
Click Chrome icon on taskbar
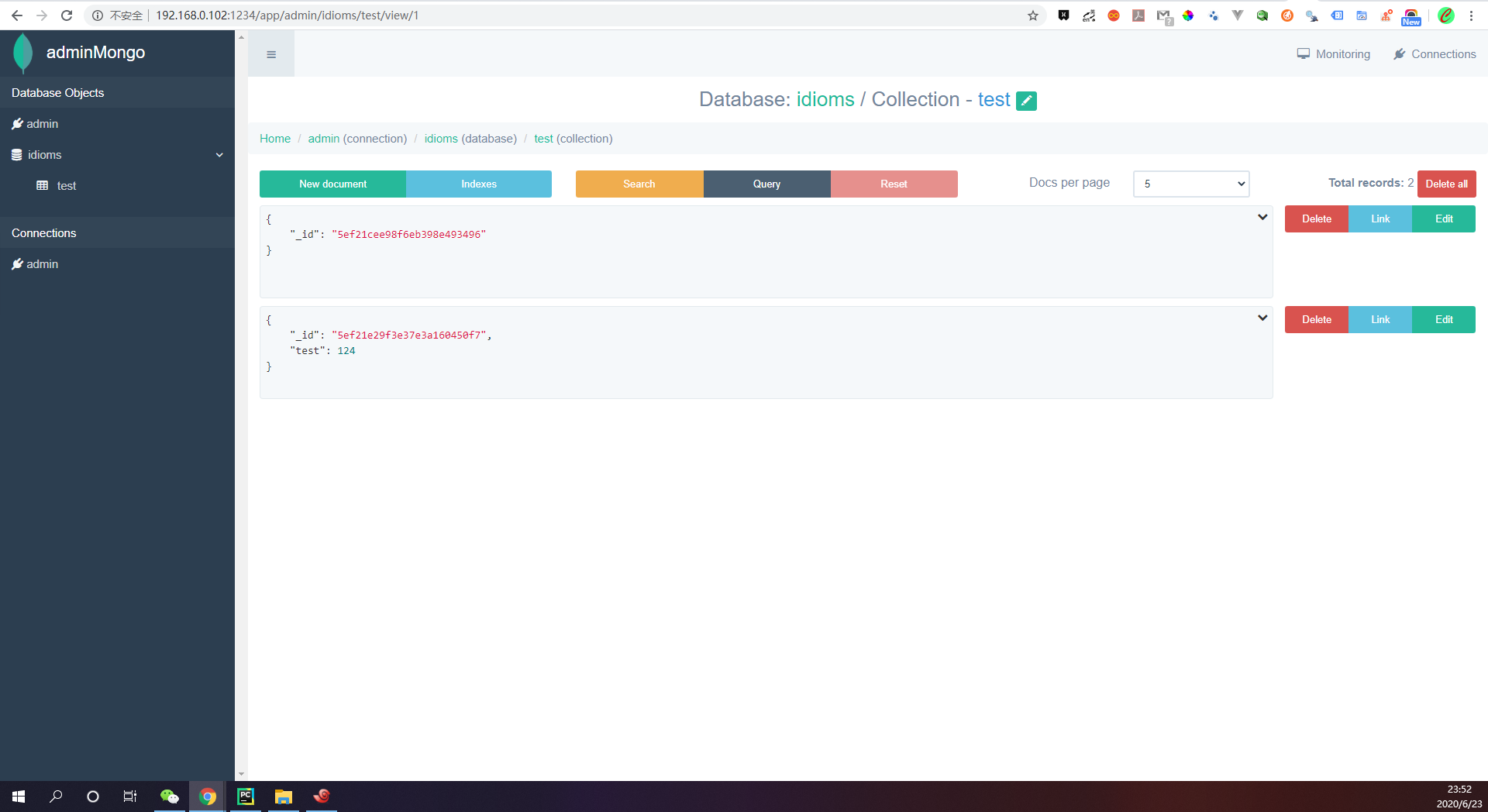[207, 797]
